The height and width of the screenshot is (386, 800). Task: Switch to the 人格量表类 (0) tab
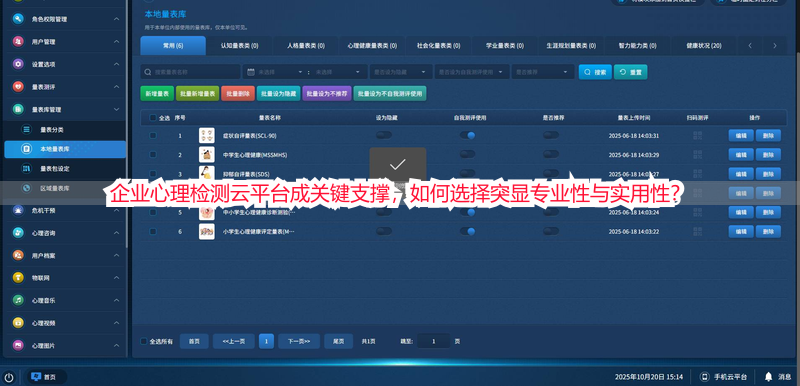pos(306,45)
